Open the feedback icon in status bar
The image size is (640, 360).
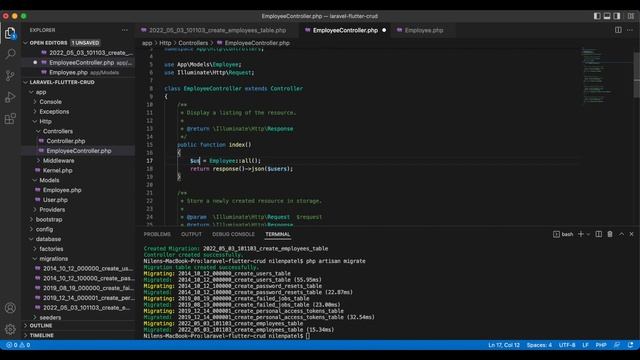(x=617, y=345)
